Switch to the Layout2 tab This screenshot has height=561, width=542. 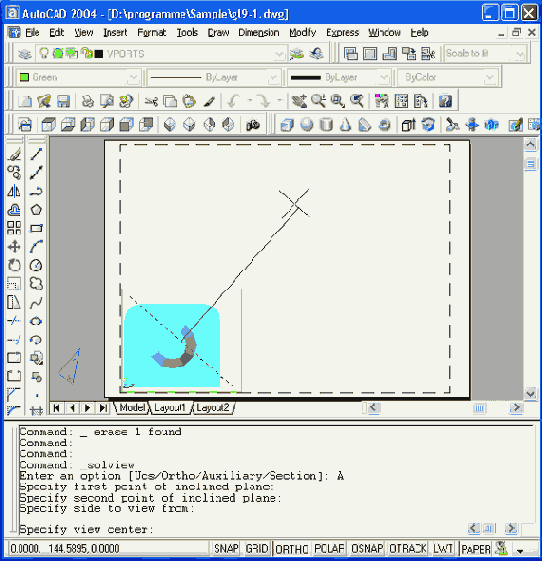click(x=213, y=408)
